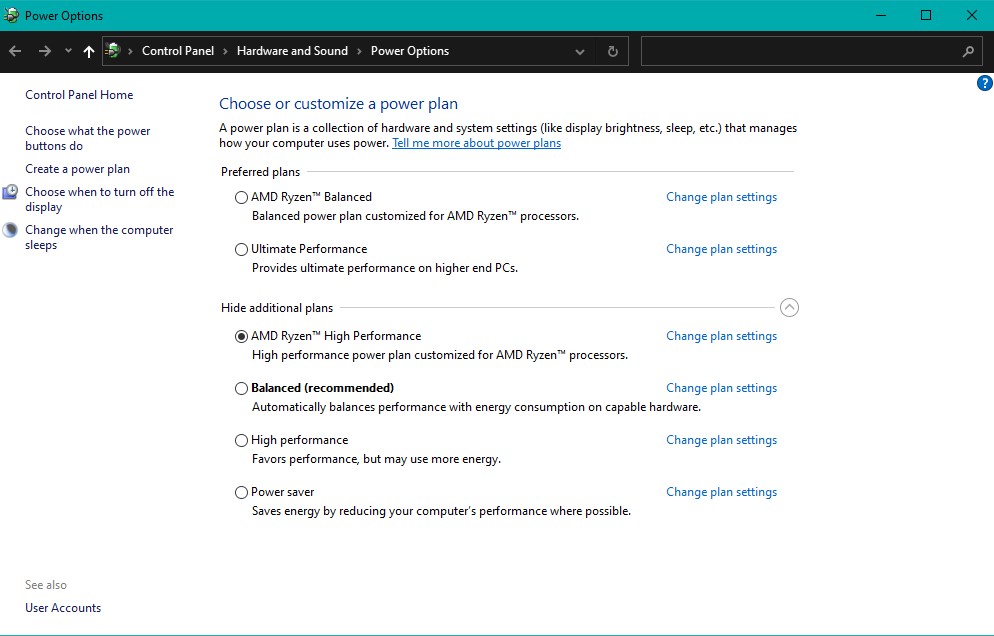
Task: Select the AMD Ryzen Balanced plan
Action: 241,198
